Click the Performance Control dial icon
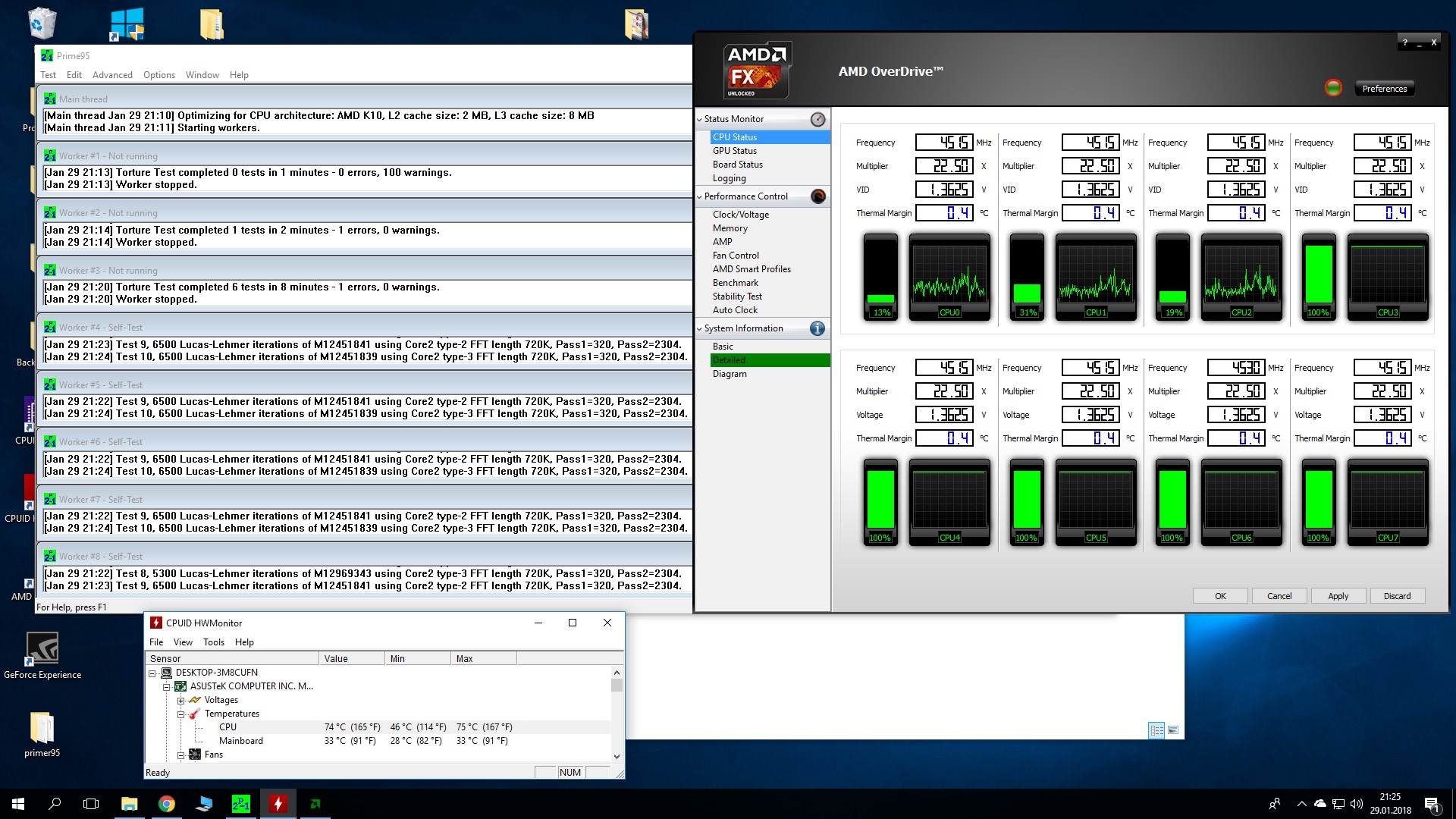Screen dimensions: 1456x819 pyautogui.click(x=817, y=196)
